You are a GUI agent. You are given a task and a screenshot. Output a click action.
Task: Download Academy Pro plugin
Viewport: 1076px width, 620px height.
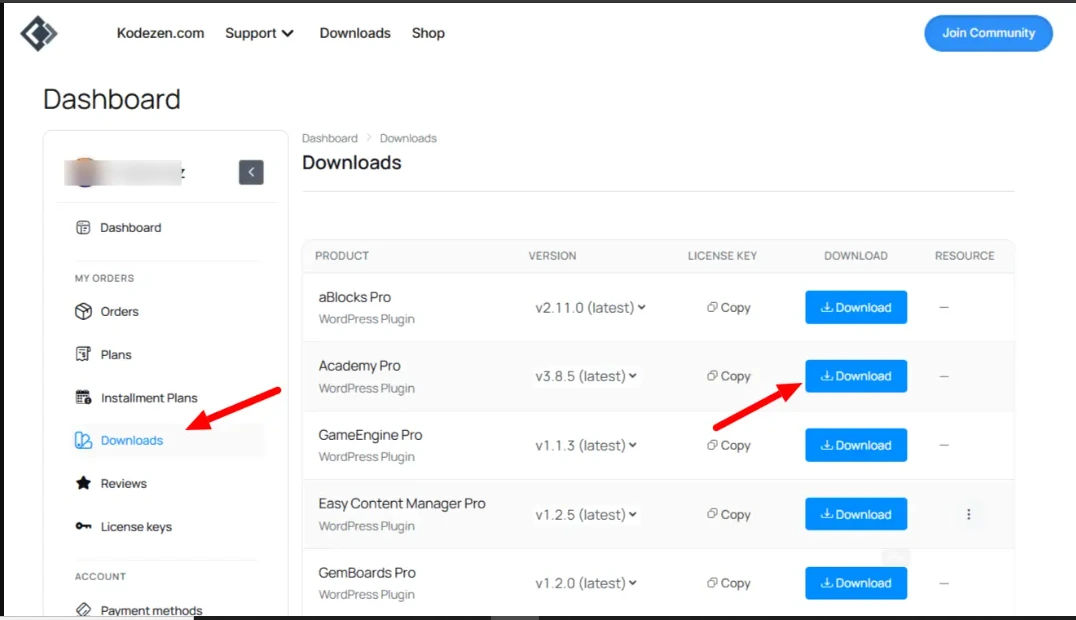click(856, 376)
